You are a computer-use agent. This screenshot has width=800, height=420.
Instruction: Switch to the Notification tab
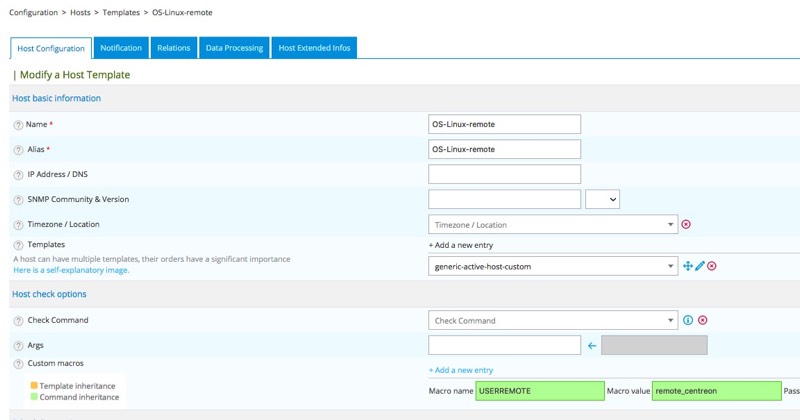121,48
